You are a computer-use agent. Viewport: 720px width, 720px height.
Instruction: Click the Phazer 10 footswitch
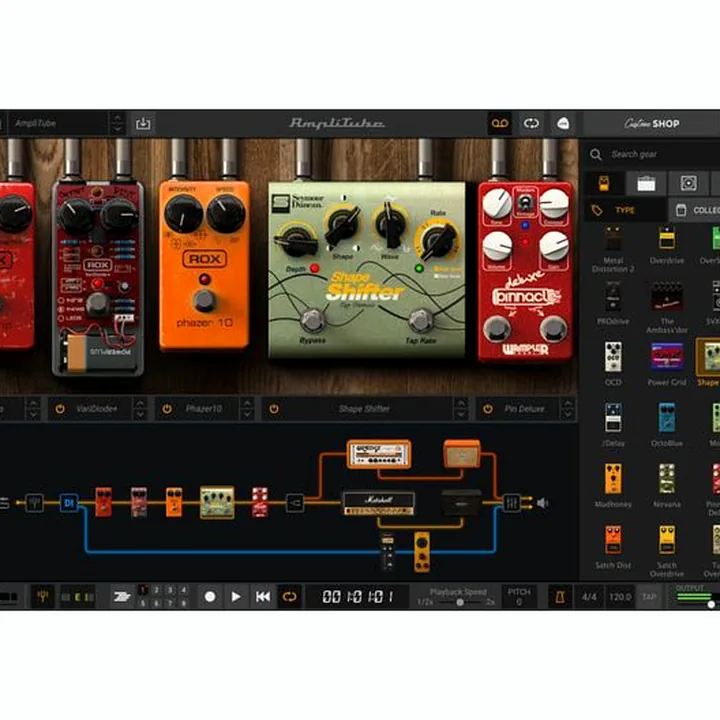tap(204, 300)
